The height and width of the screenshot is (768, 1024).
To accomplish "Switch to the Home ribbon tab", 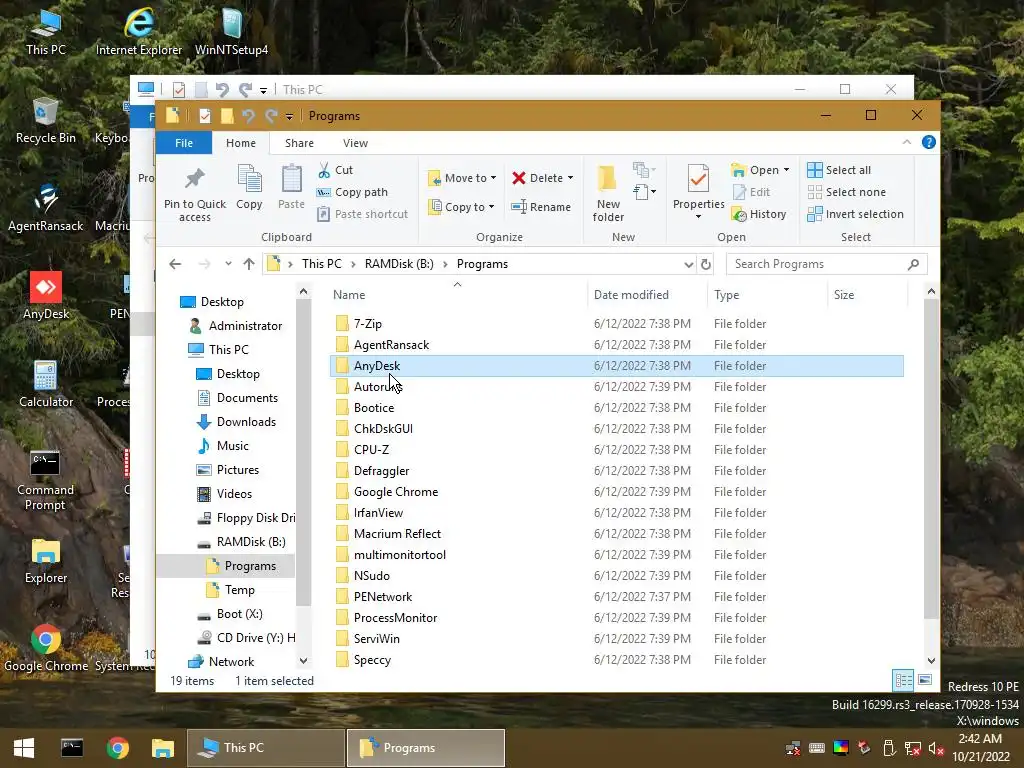I will tap(241, 143).
